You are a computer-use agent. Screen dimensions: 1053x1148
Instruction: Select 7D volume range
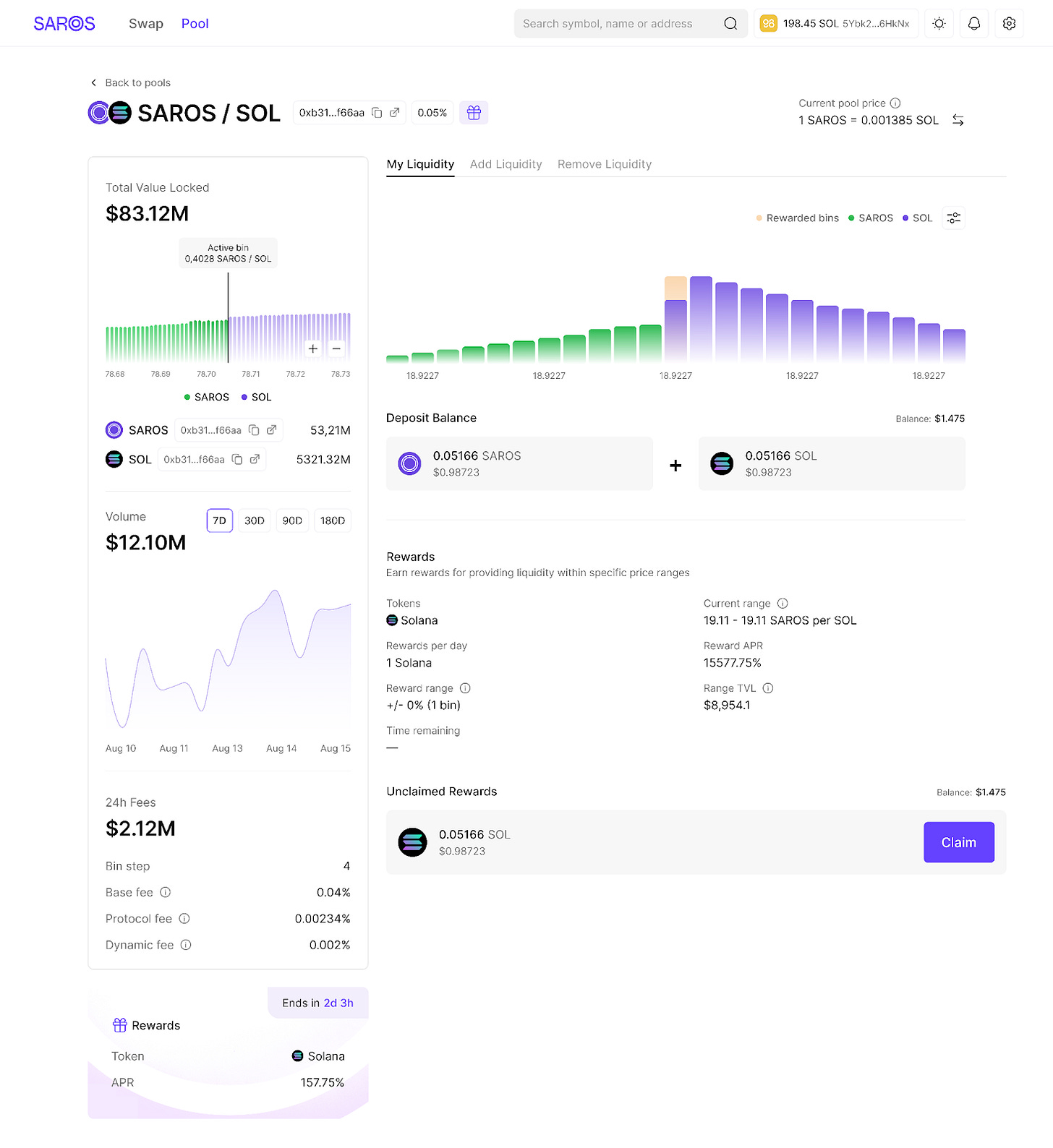pos(220,521)
